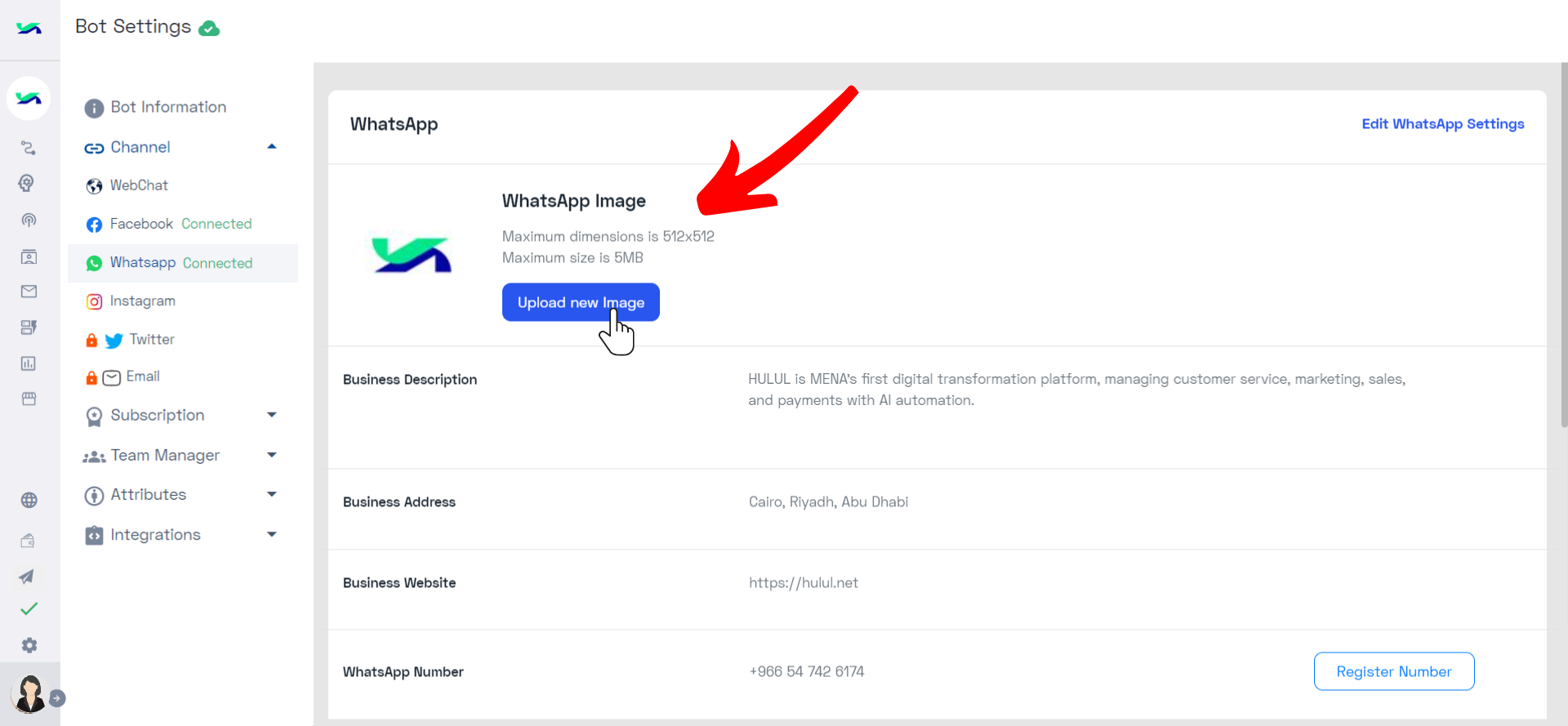Click the globe language icon
Viewport: 1568px width, 726px height.
[x=29, y=500]
